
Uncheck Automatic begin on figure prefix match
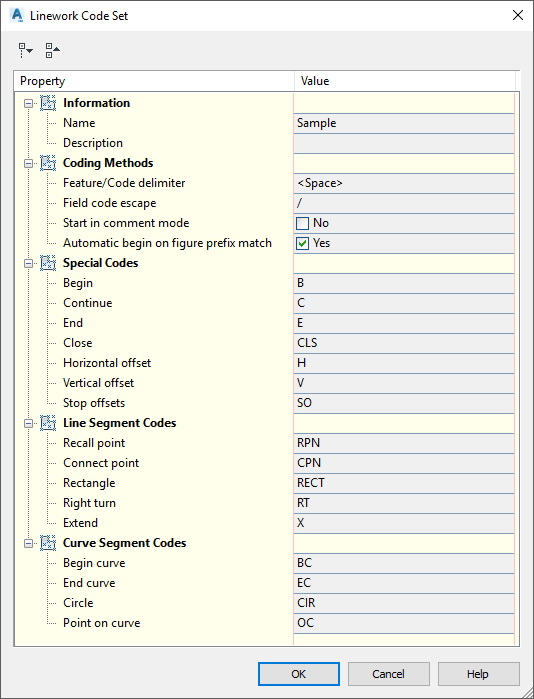tap(303, 243)
